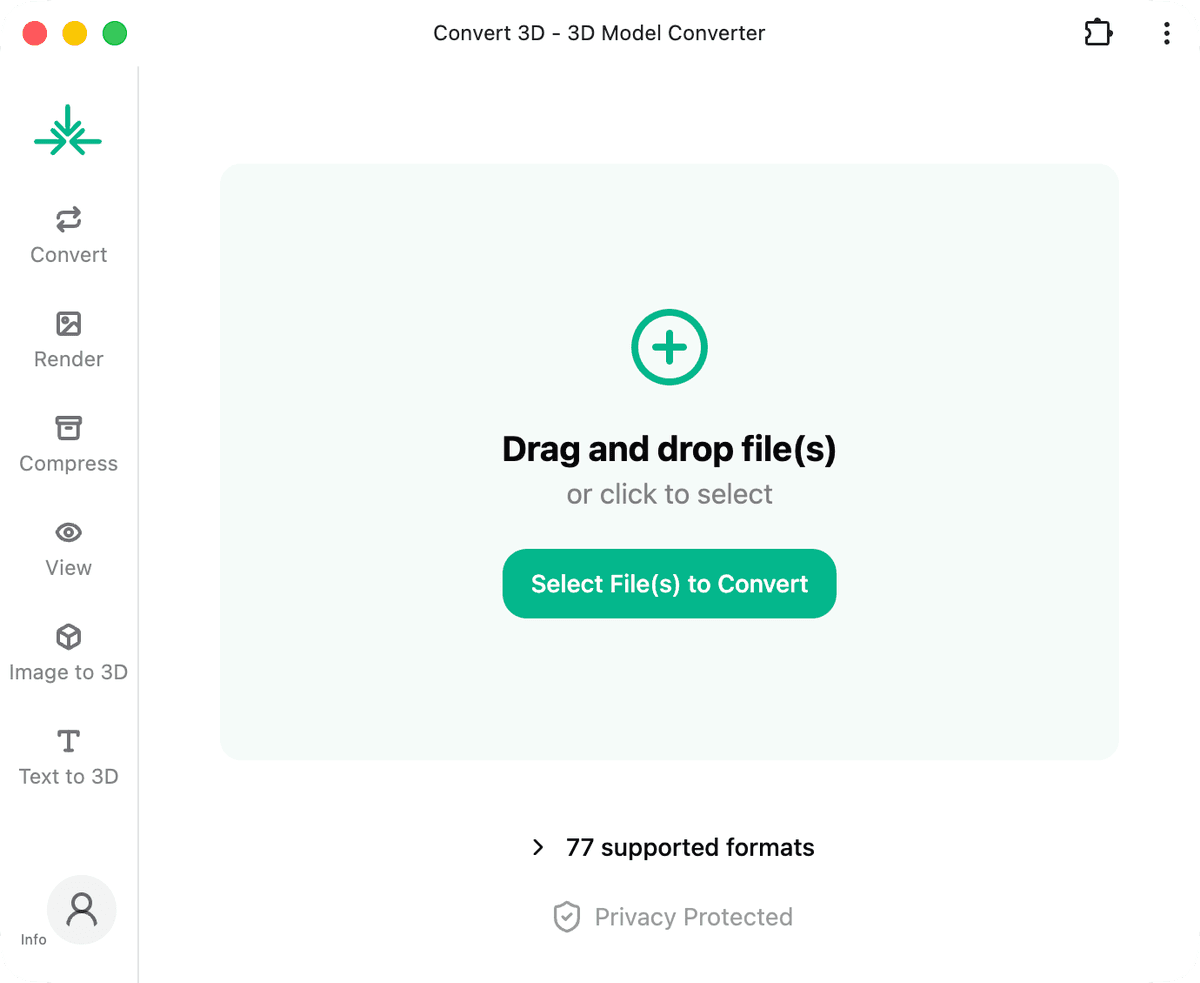Click the Privacy Protected shield icon
Viewport: 1200px width, 983px height.
(x=567, y=917)
